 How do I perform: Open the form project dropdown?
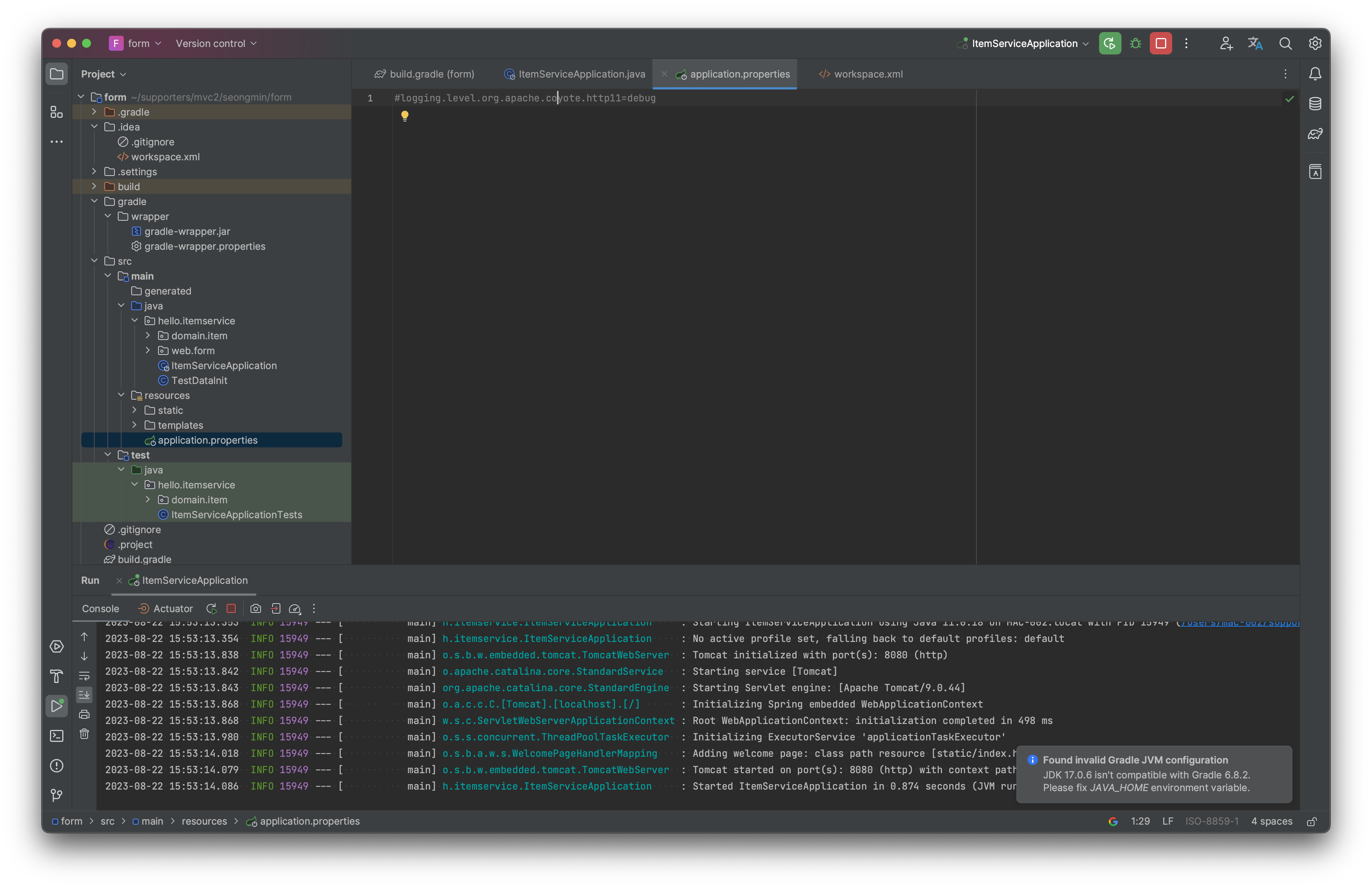tap(135, 43)
